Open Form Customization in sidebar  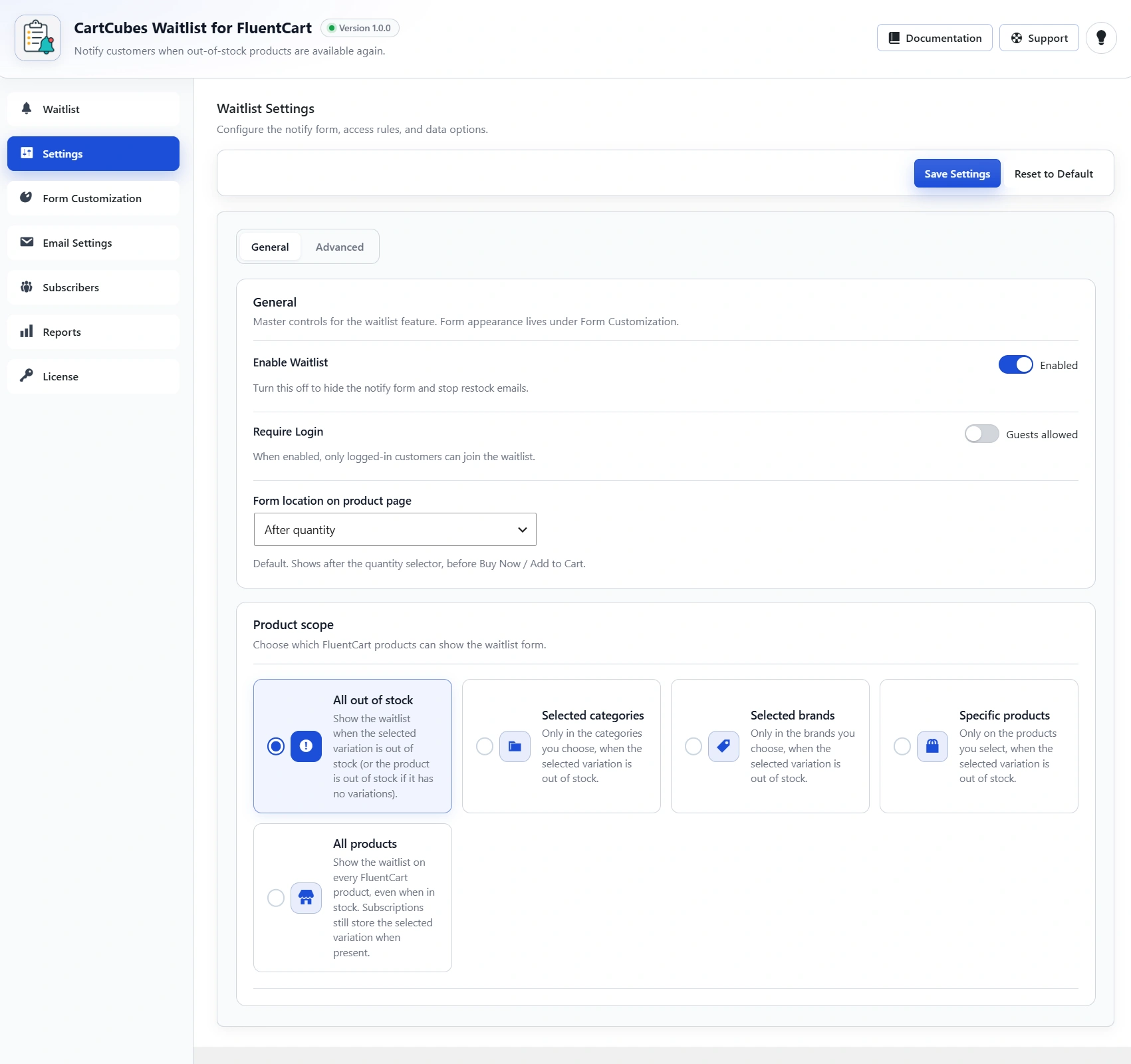tap(93, 198)
